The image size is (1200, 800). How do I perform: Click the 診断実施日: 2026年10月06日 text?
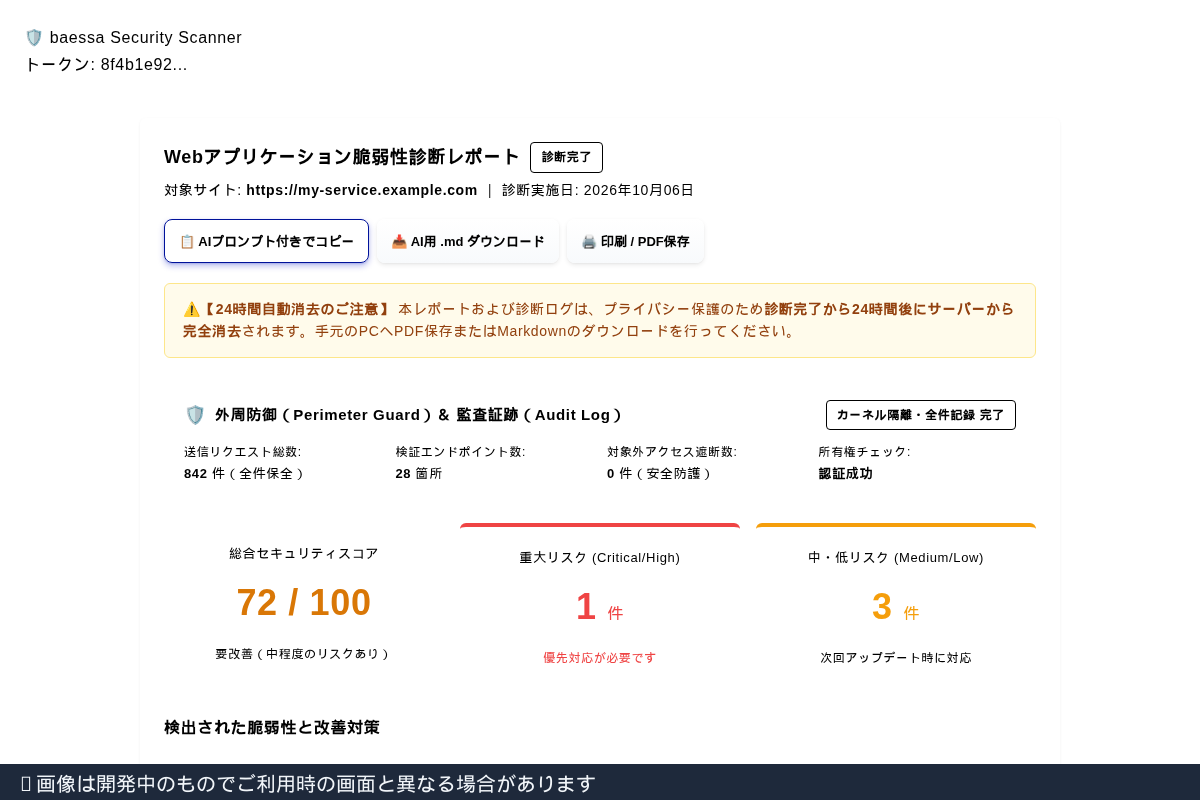(598, 190)
